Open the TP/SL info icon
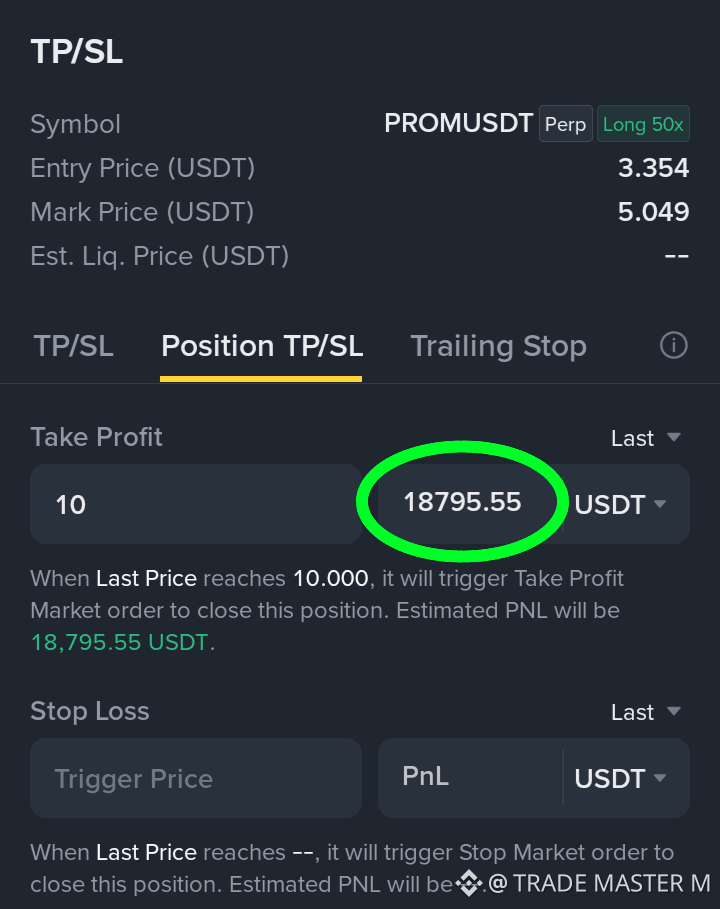 [673, 346]
